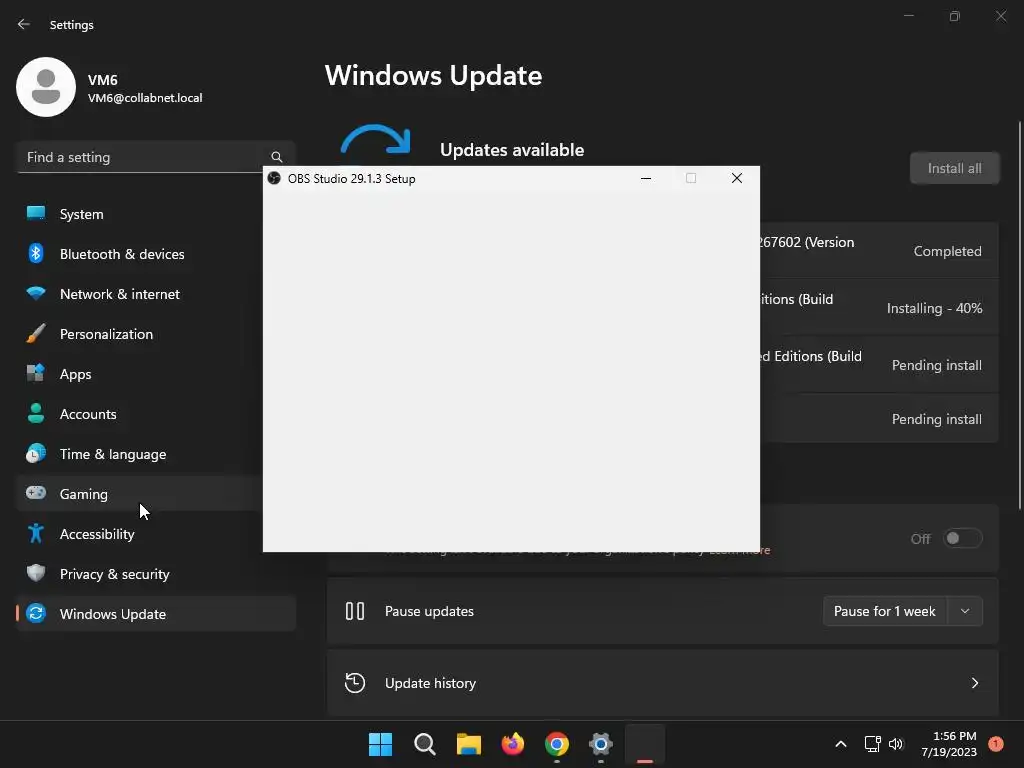Click the OBS logo in Setup title bar

pyautogui.click(x=274, y=178)
